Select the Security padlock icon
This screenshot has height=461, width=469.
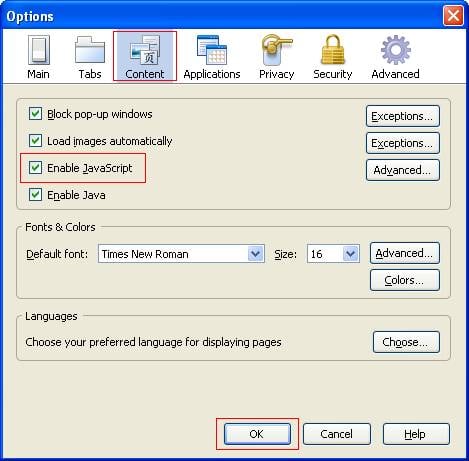point(333,50)
